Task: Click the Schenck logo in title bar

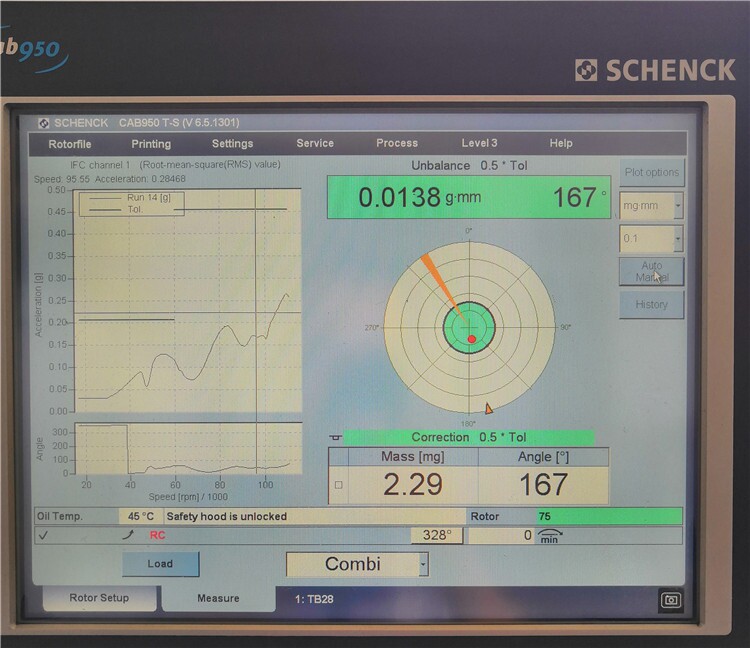Action: tap(44, 123)
